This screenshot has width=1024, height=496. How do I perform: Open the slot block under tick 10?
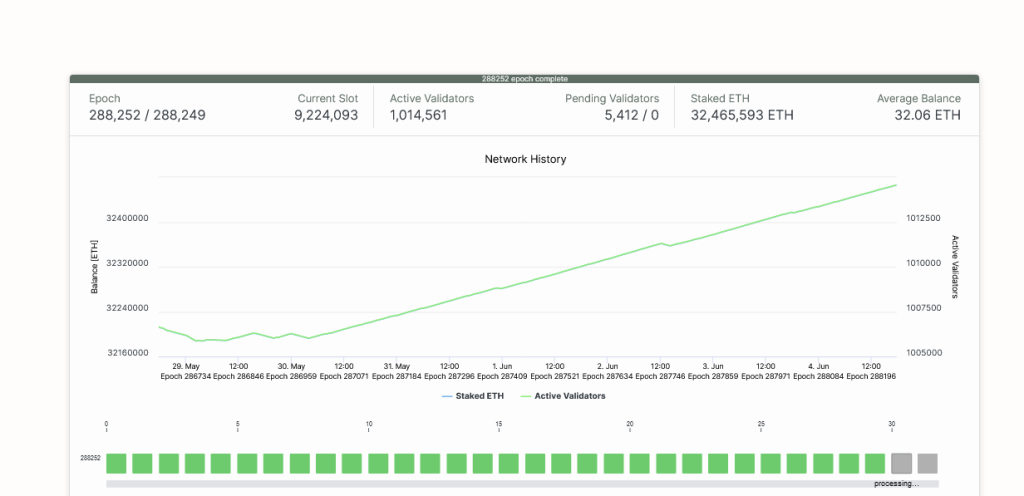(378, 463)
